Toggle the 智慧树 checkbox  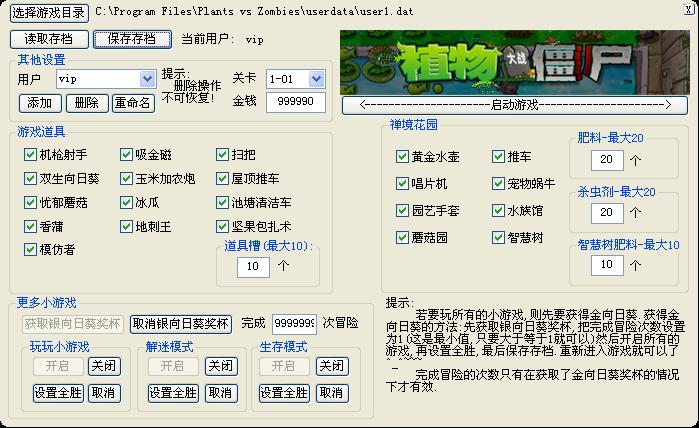[x=498, y=238]
